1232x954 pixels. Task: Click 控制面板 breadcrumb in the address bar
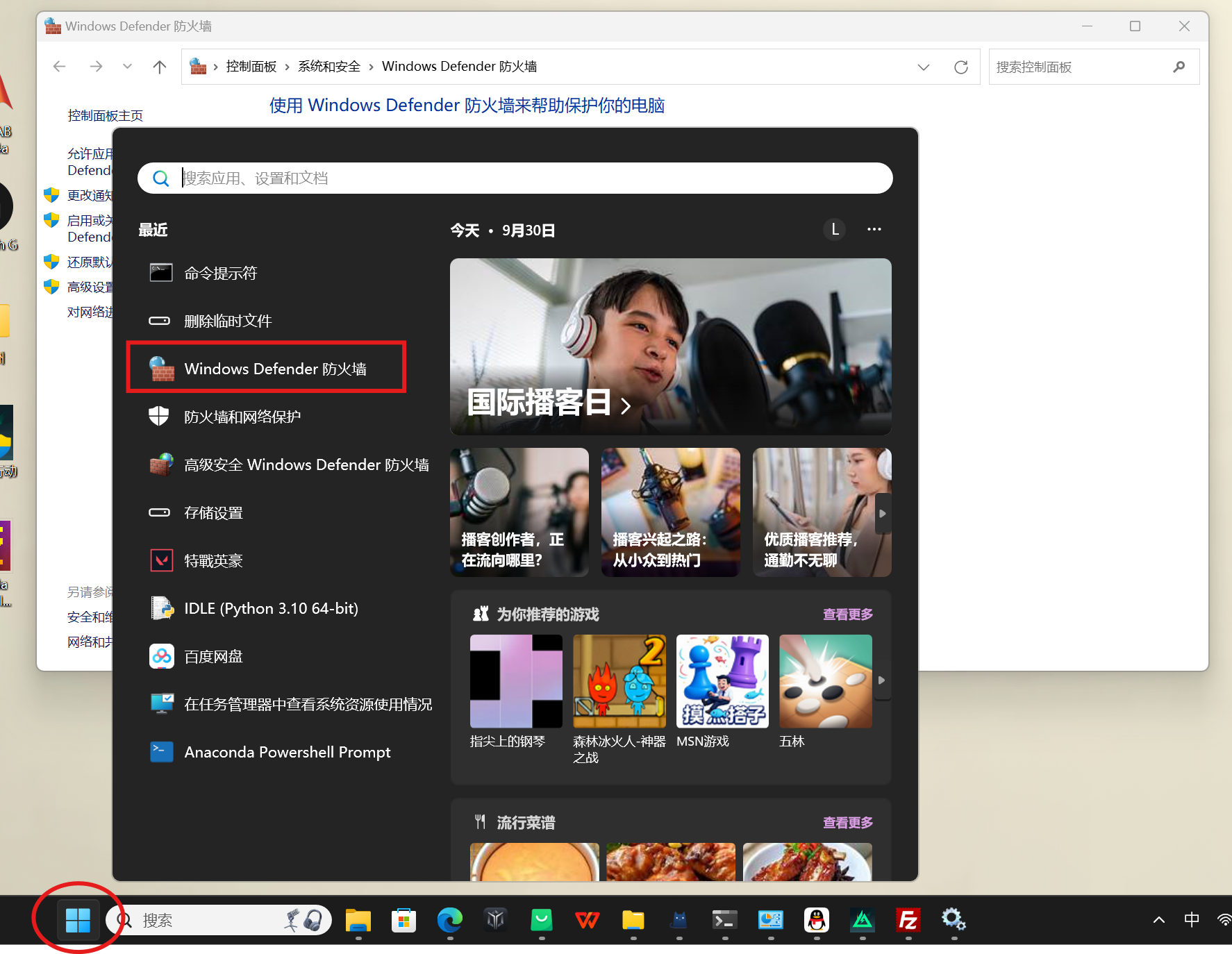251,67
